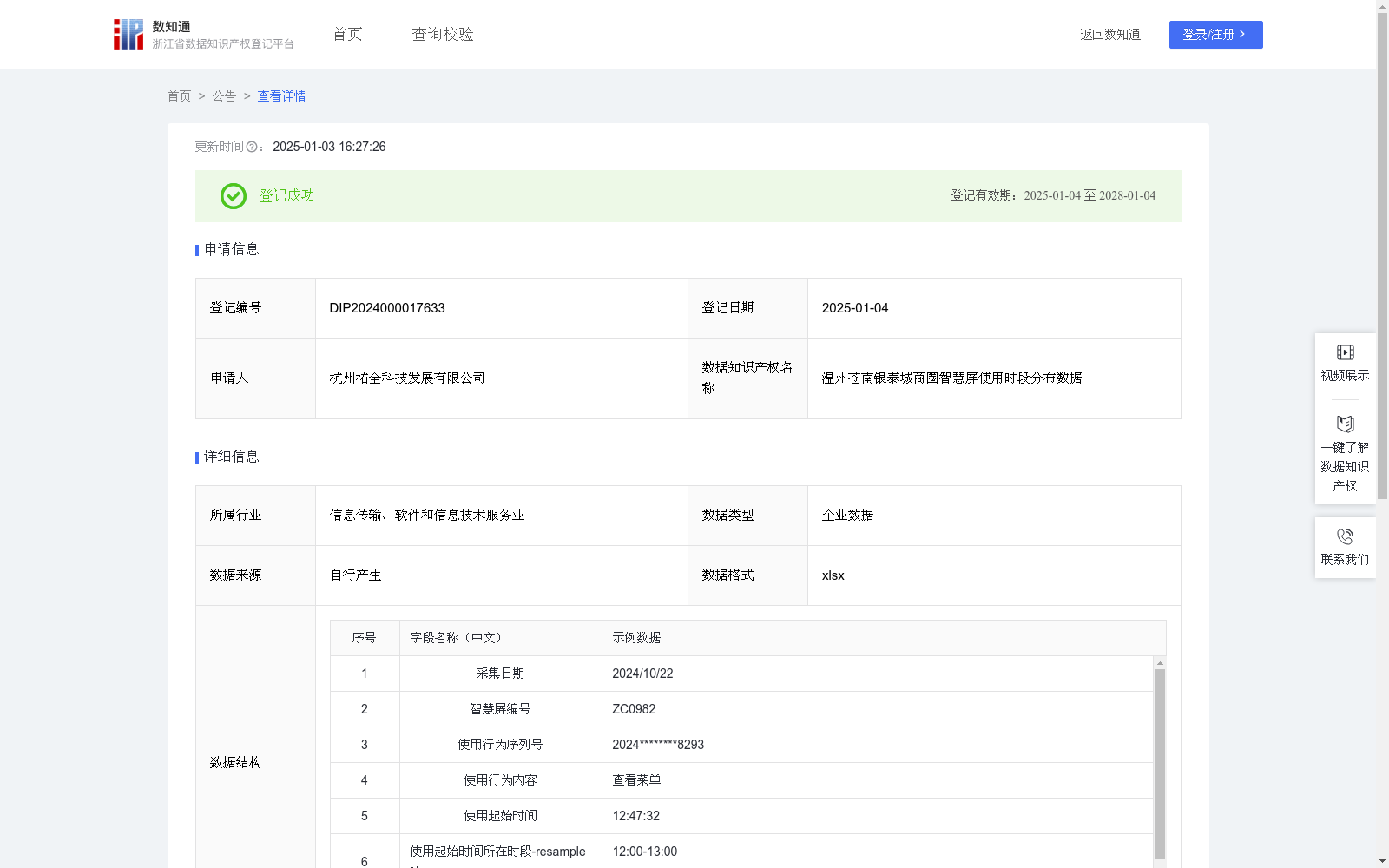
Task: Click the 数知通 platform logo
Action: click(203, 35)
